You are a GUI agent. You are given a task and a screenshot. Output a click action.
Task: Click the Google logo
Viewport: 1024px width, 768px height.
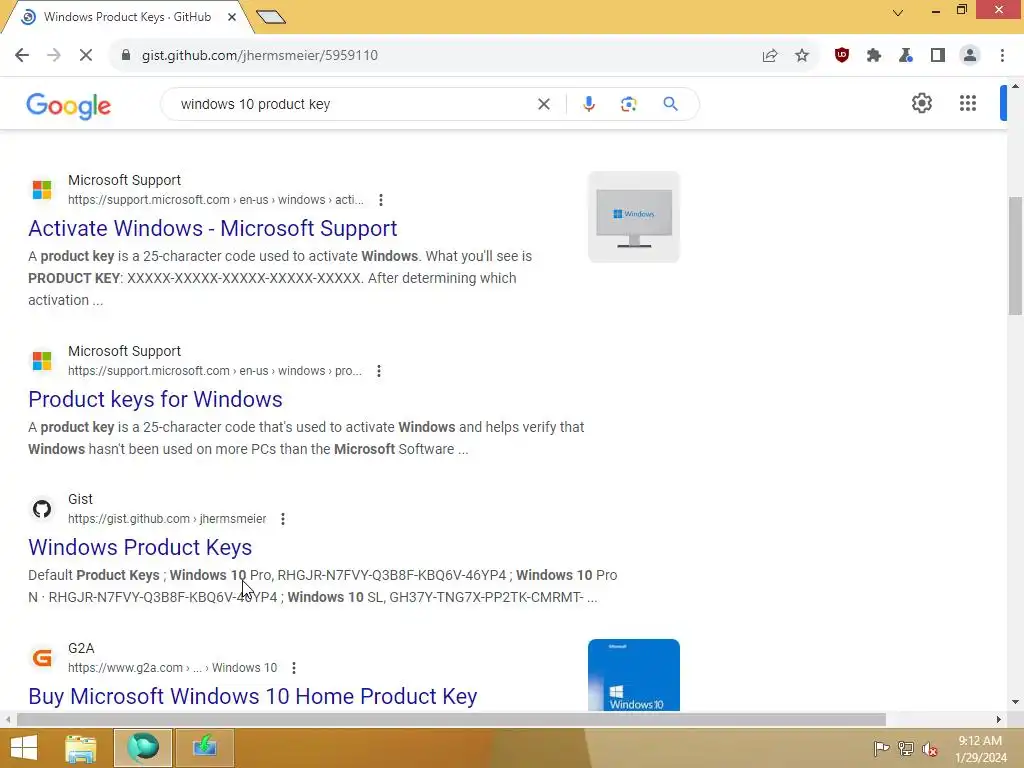coord(69,105)
